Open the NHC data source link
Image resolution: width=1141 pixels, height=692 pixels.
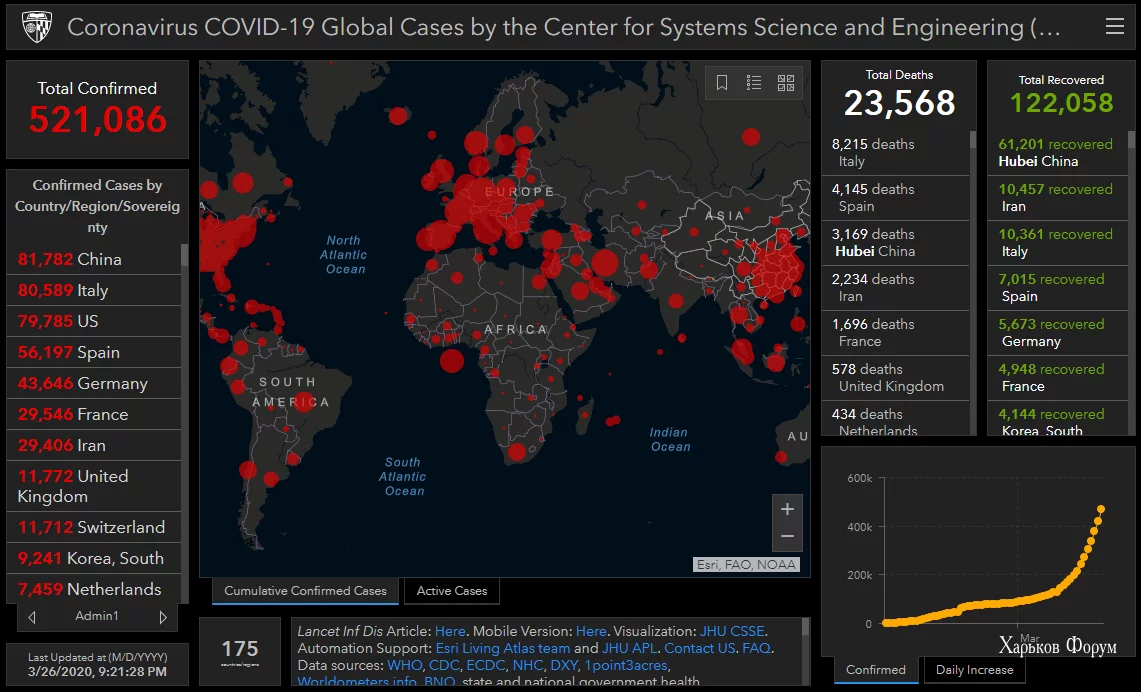528,665
